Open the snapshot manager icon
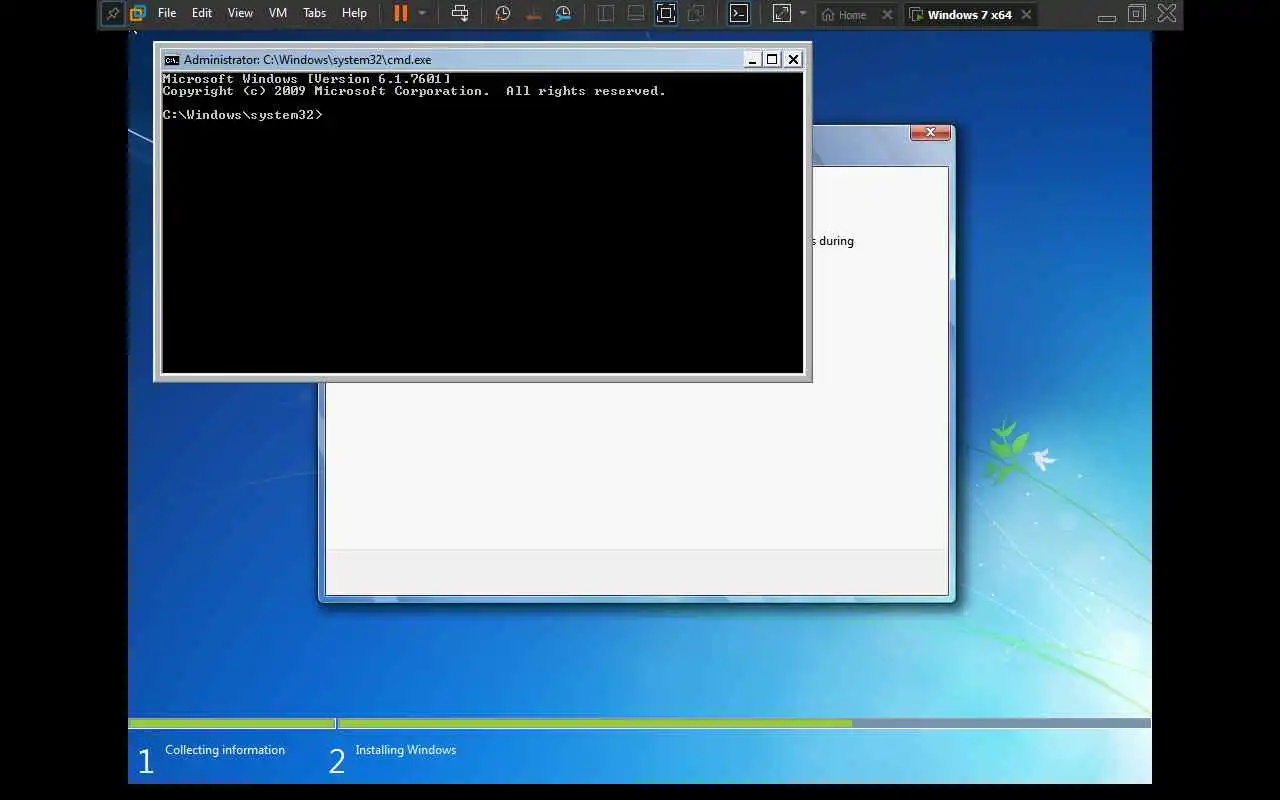 (564, 14)
